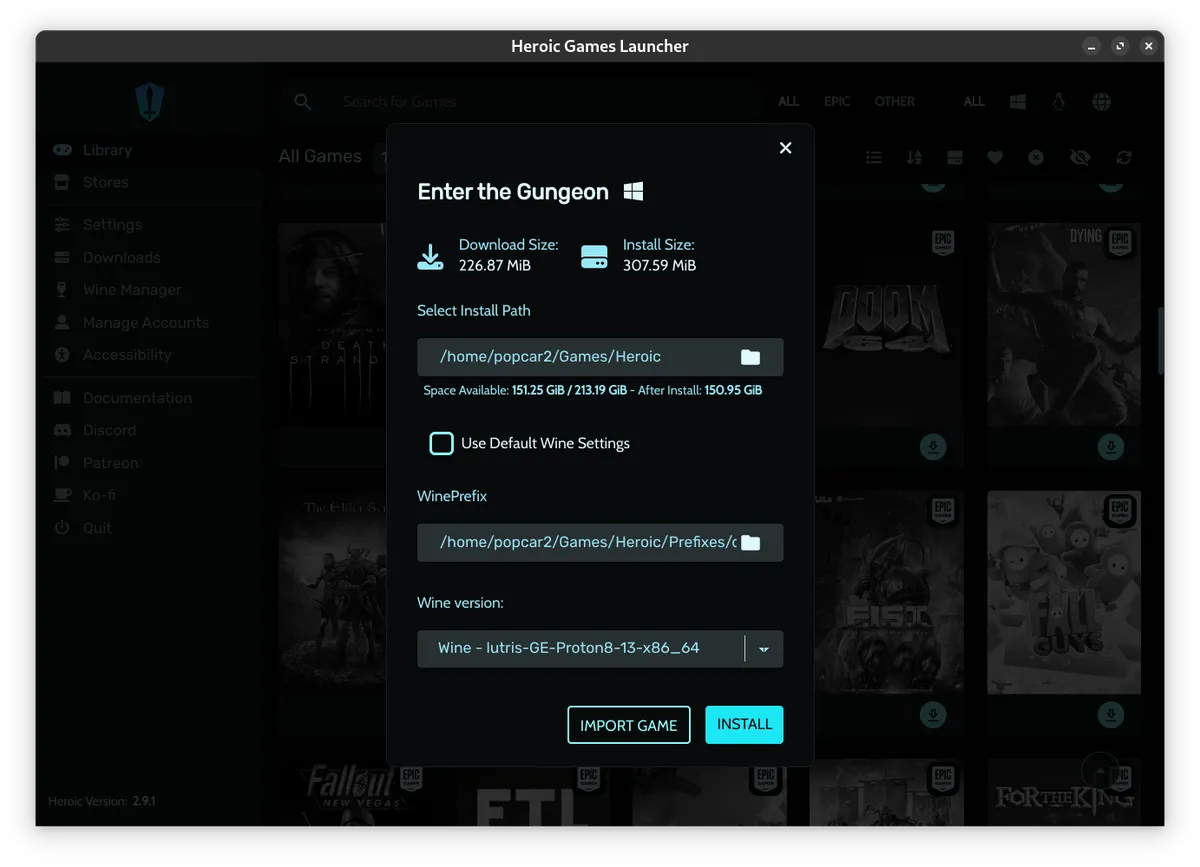Click the download icon on FIST card
This screenshot has width=1200, height=867.
tap(933, 714)
